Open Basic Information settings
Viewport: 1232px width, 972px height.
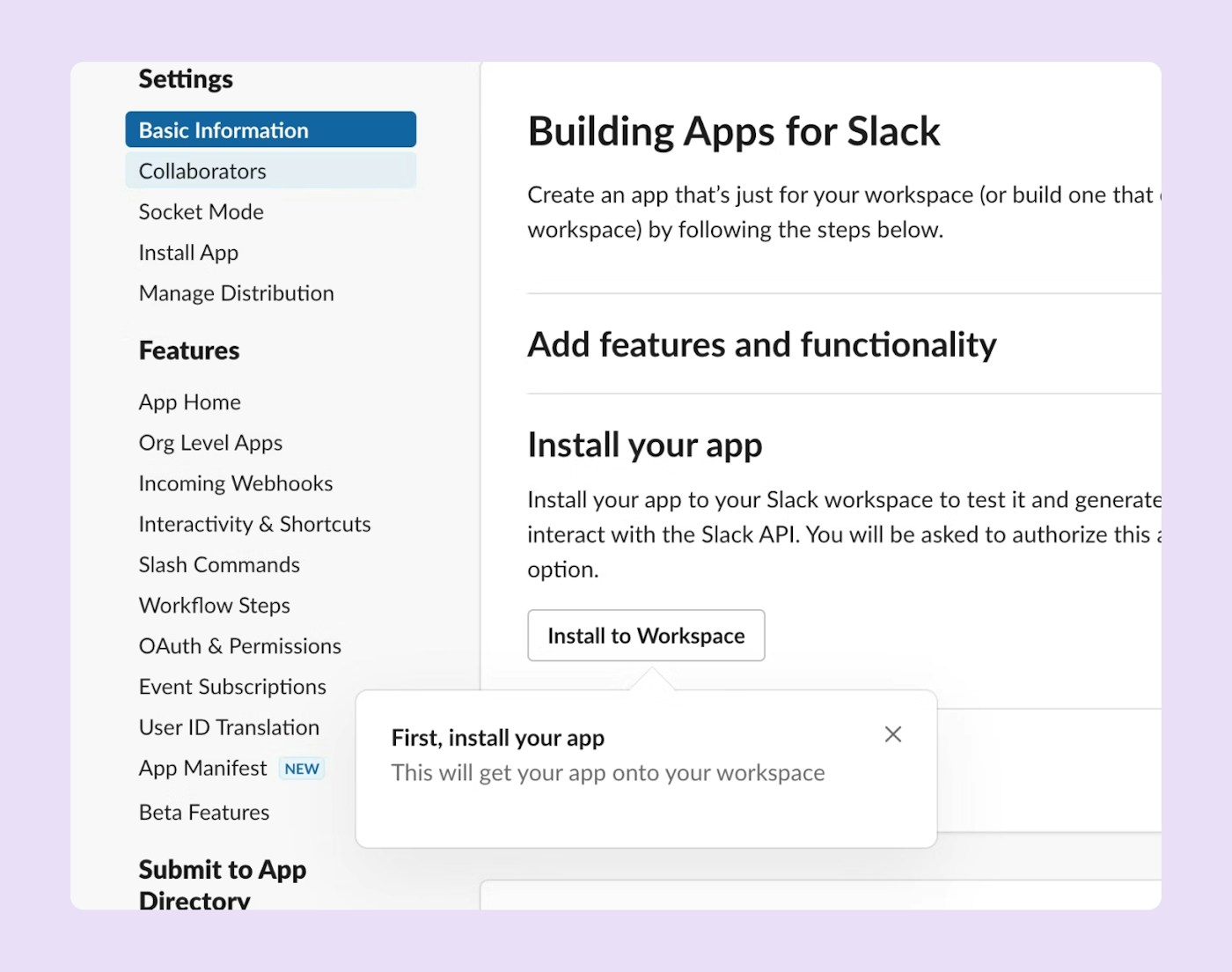(223, 129)
